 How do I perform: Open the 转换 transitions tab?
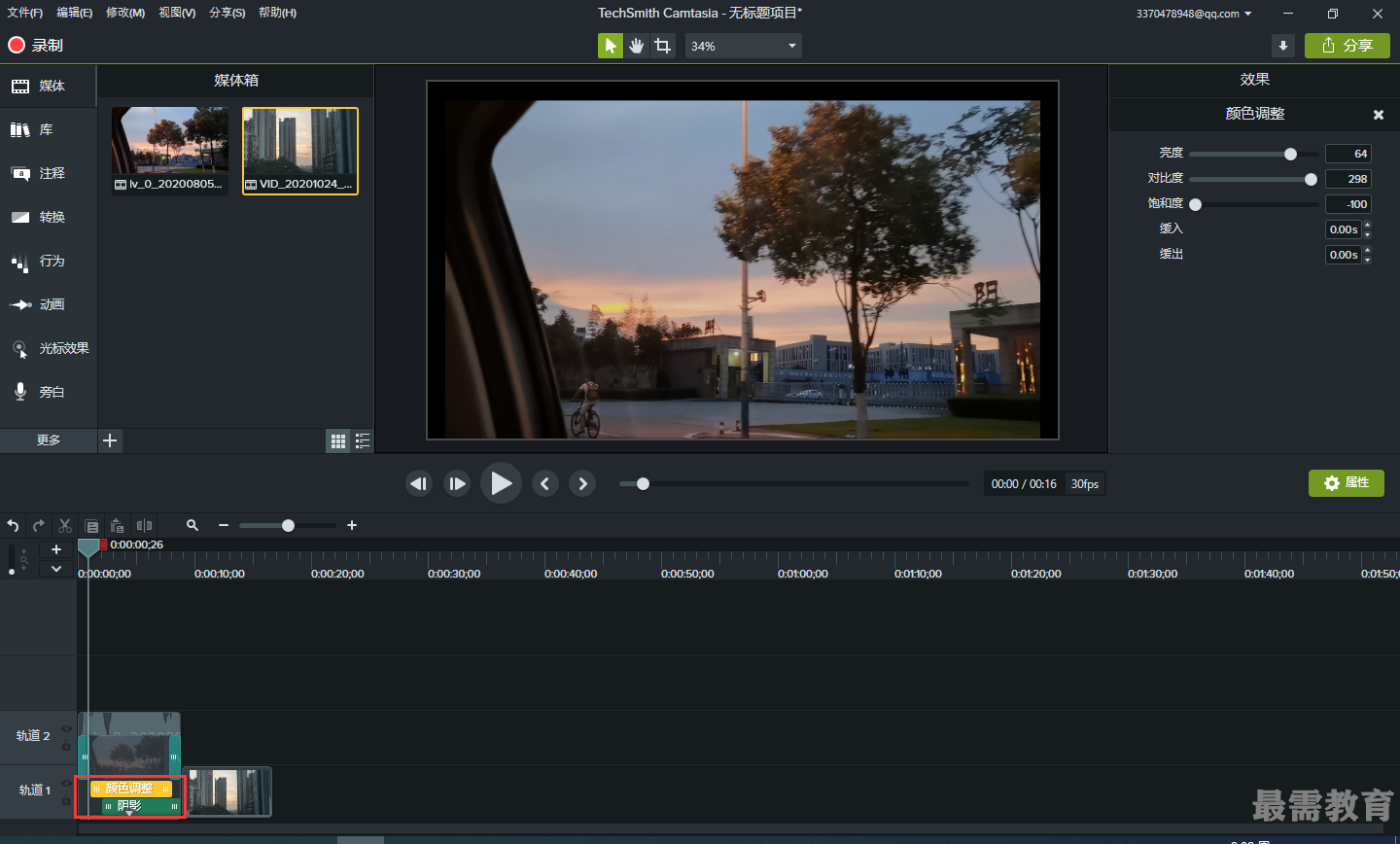click(48, 217)
